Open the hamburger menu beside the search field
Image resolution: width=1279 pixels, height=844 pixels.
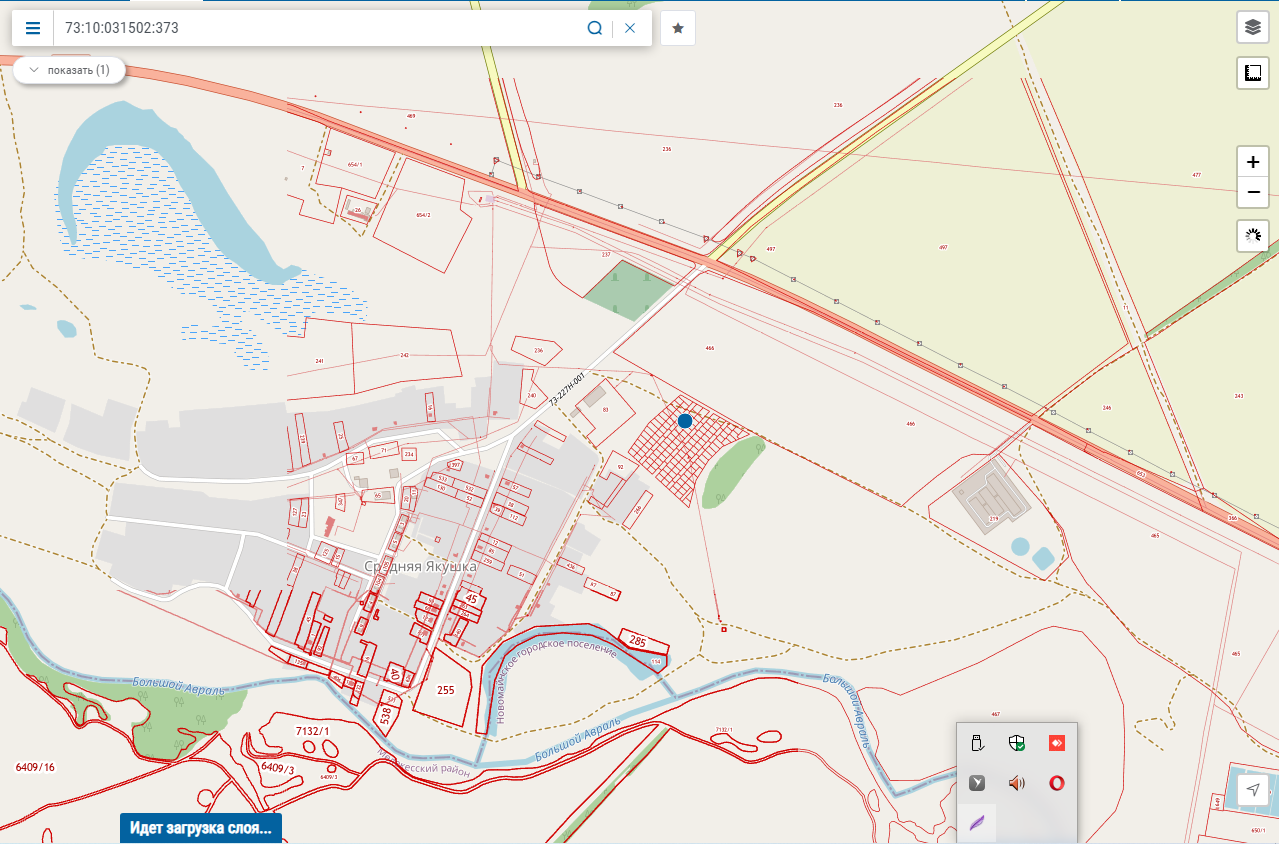(33, 28)
